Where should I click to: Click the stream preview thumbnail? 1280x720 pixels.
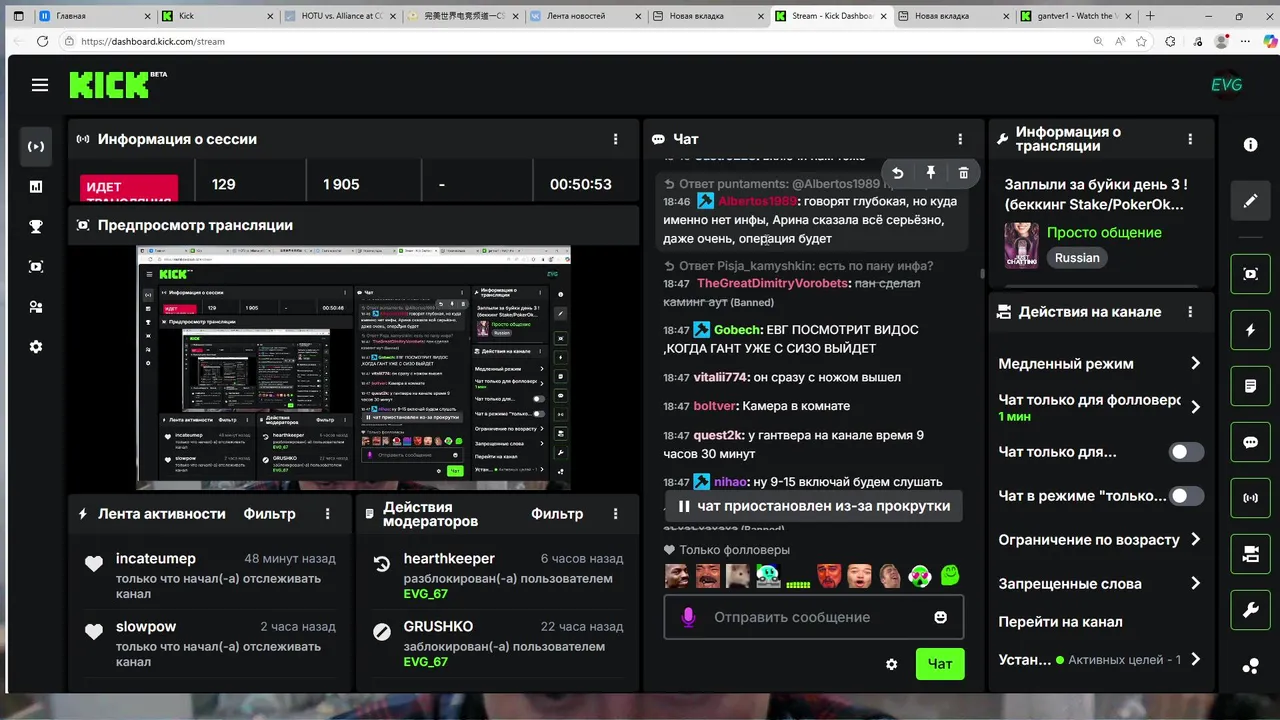[x=353, y=367]
